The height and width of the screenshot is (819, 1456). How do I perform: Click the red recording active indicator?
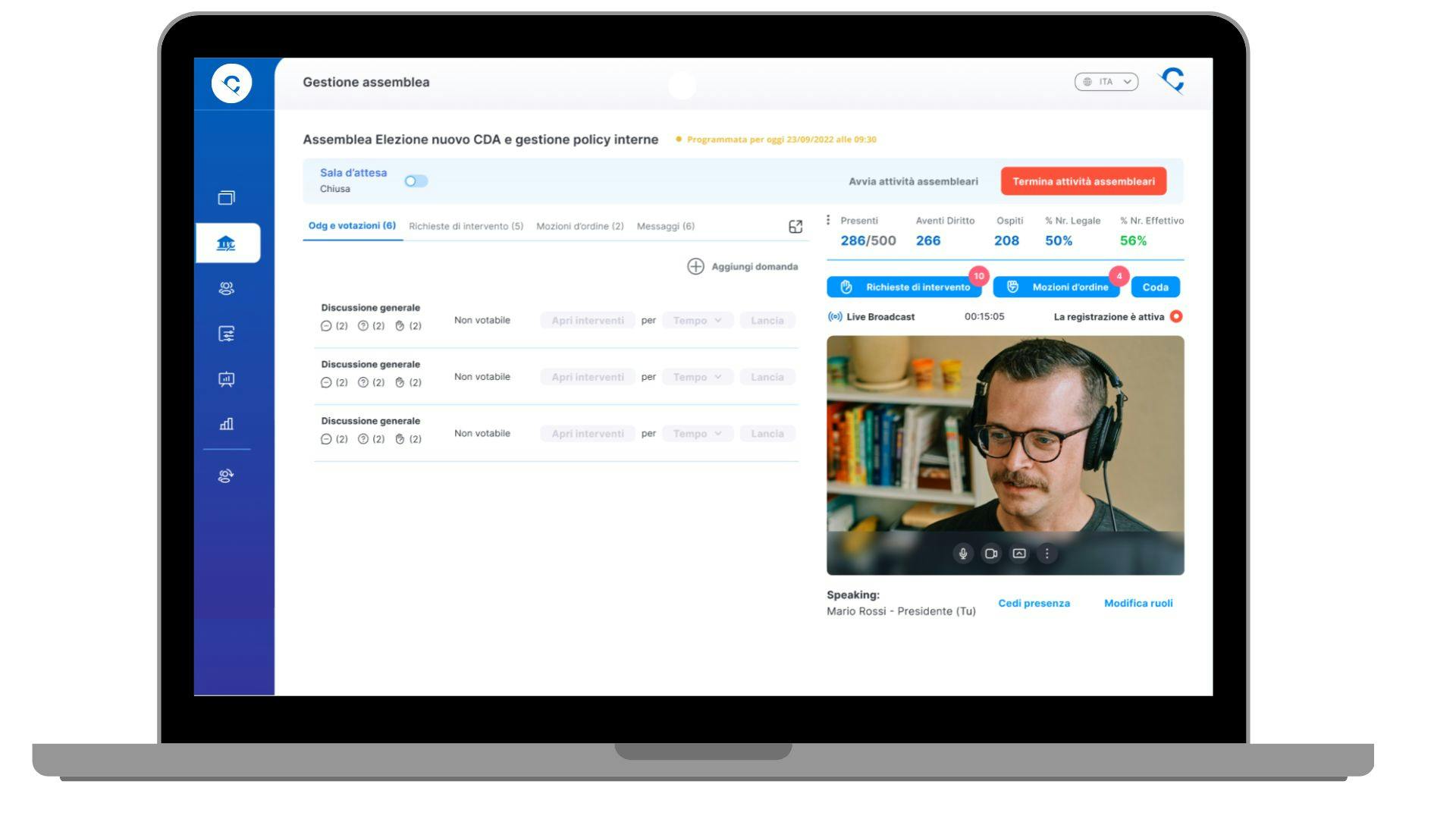1175,316
